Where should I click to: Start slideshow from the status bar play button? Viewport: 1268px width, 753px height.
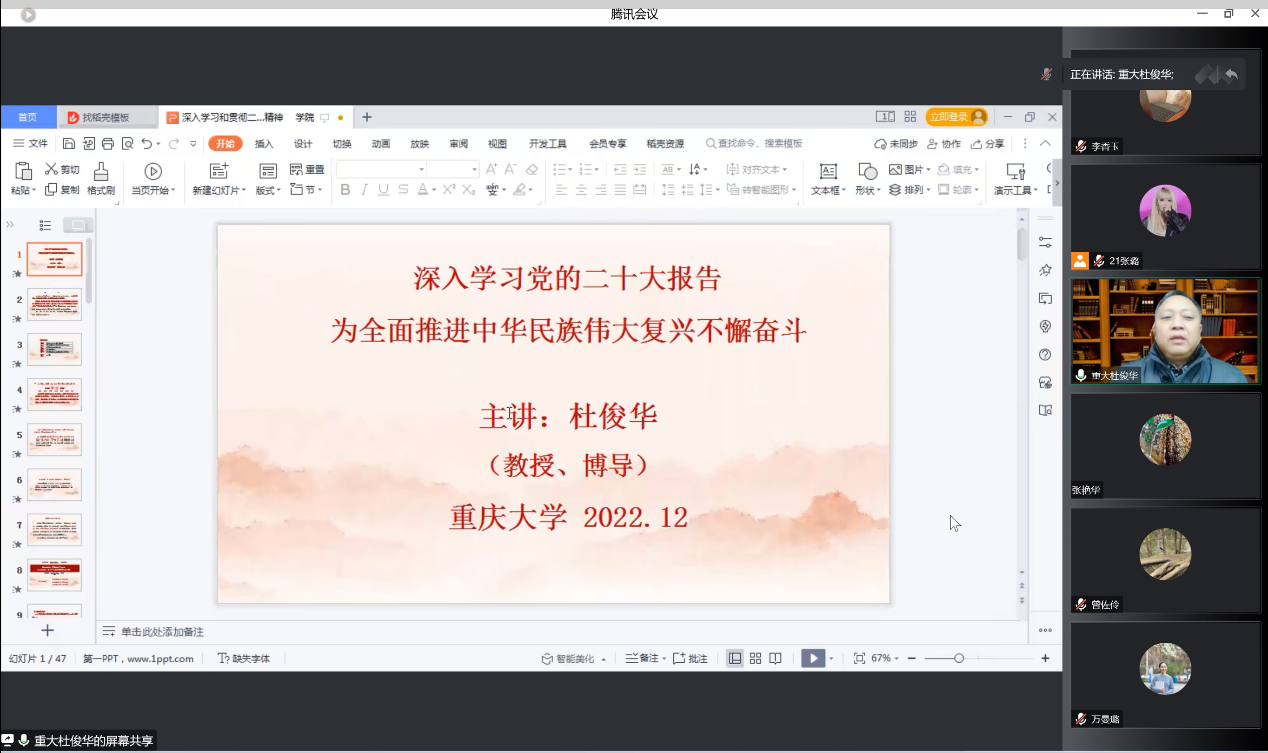813,658
